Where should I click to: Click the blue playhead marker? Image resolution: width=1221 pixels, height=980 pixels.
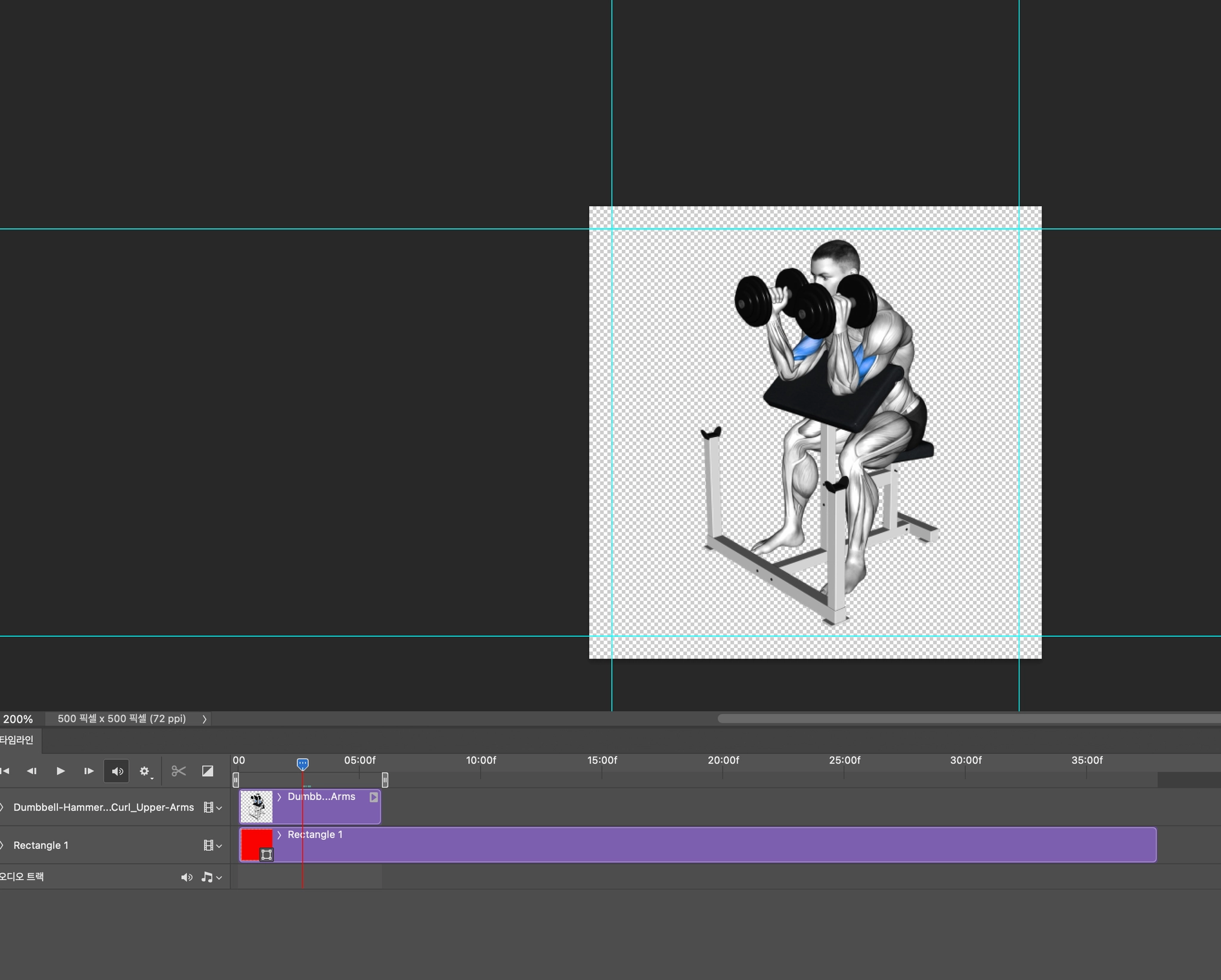pyautogui.click(x=303, y=764)
